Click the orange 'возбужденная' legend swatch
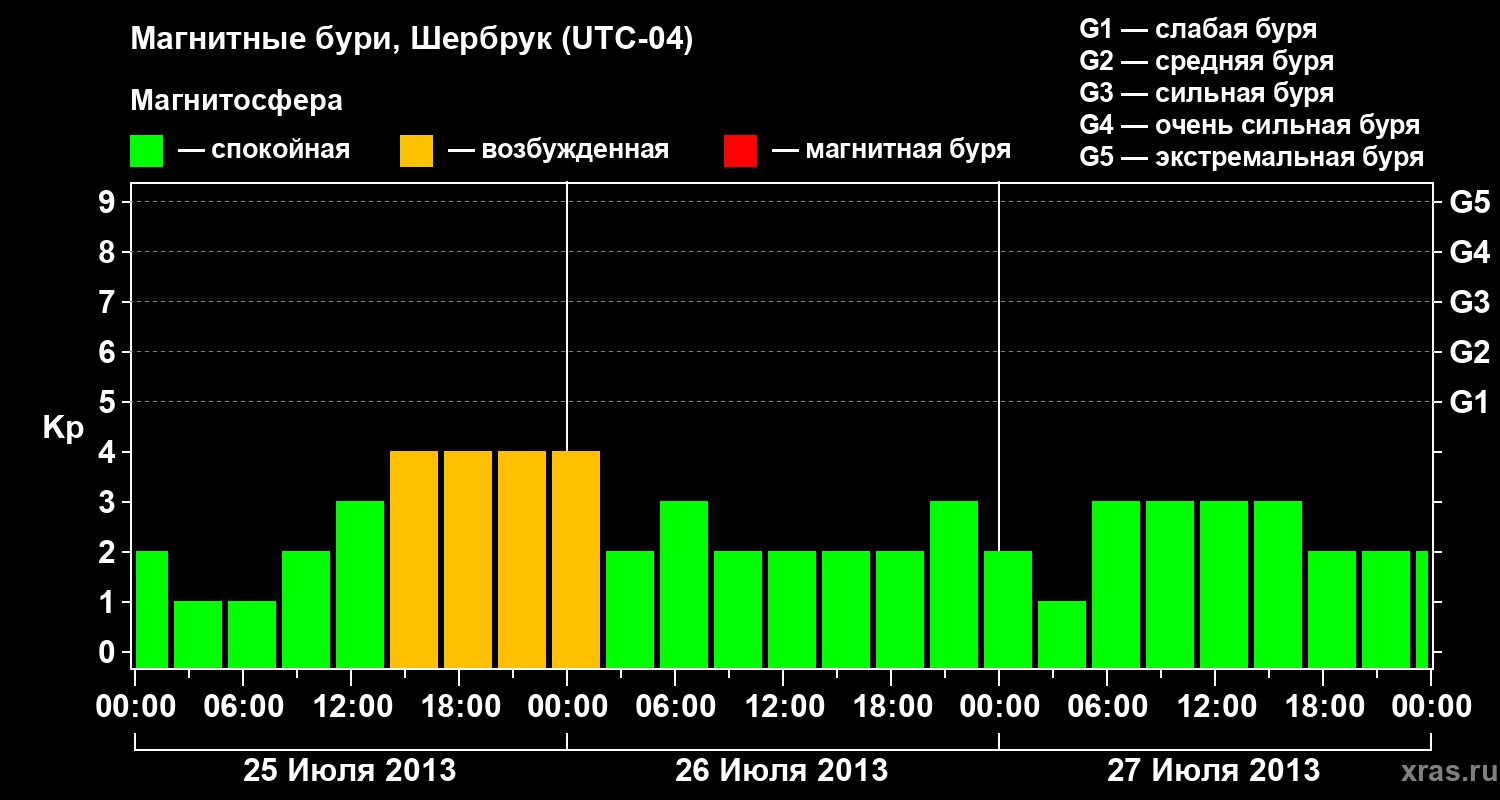 (416, 151)
